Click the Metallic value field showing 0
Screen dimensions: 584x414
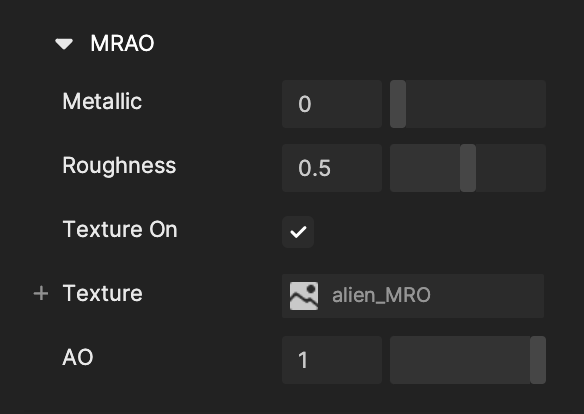(332, 104)
